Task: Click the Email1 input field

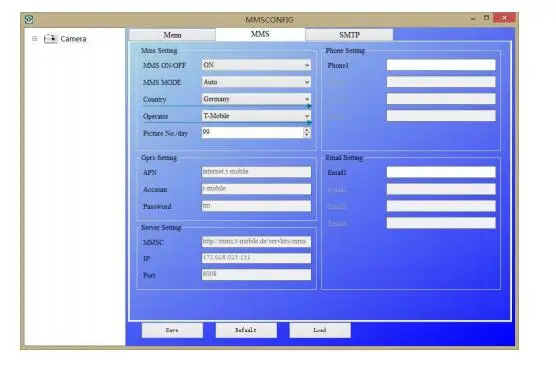Action: click(x=441, y=172)
